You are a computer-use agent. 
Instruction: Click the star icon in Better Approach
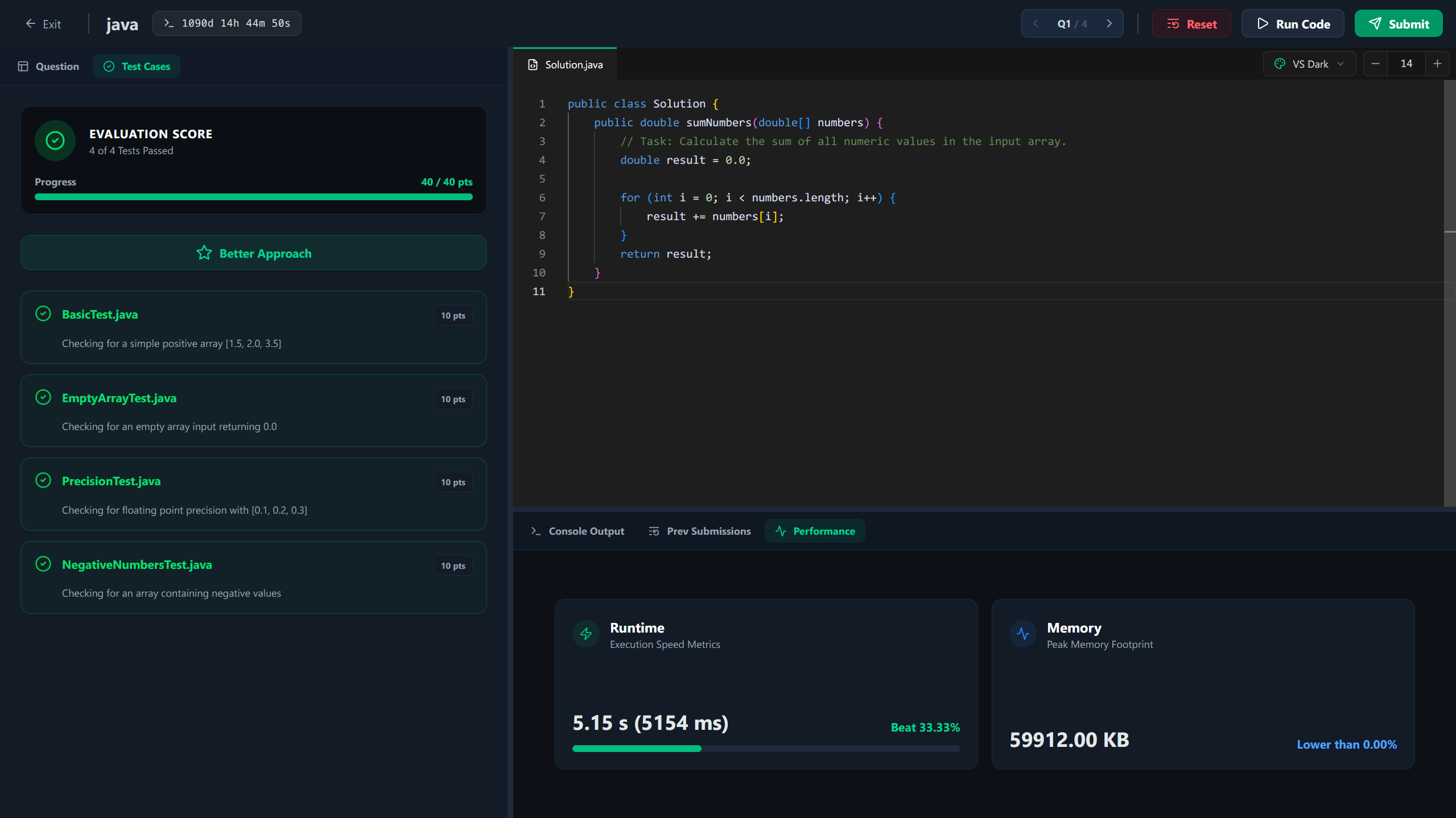(x=204, y=253)
